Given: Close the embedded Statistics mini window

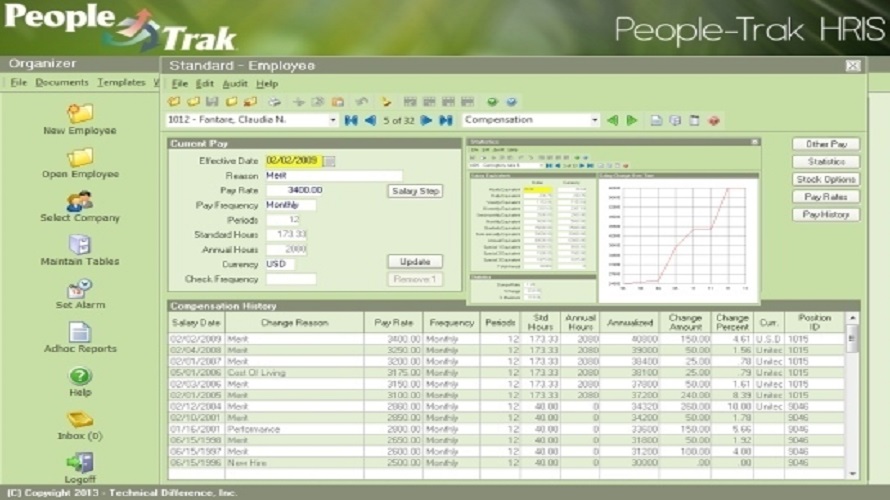Looking at the screenshot, I should [x=755, y=142].
